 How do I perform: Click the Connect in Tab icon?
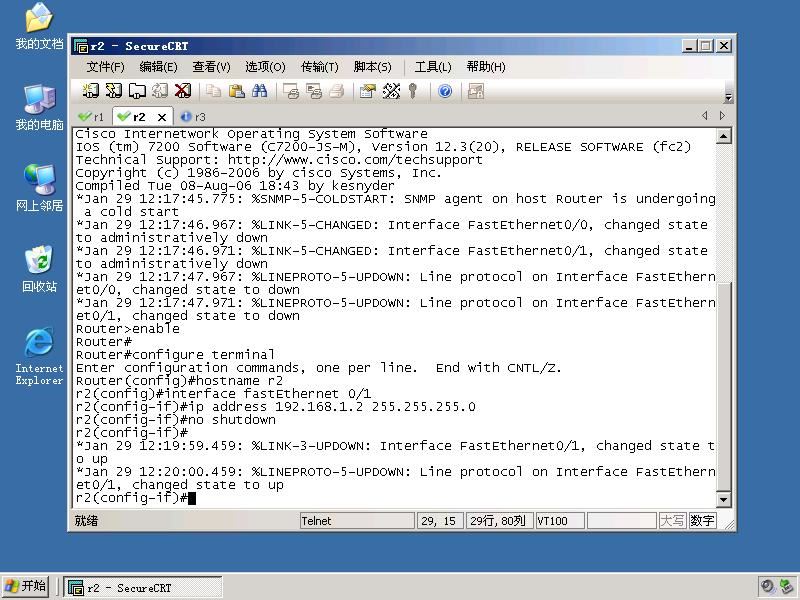pos(137,91)
